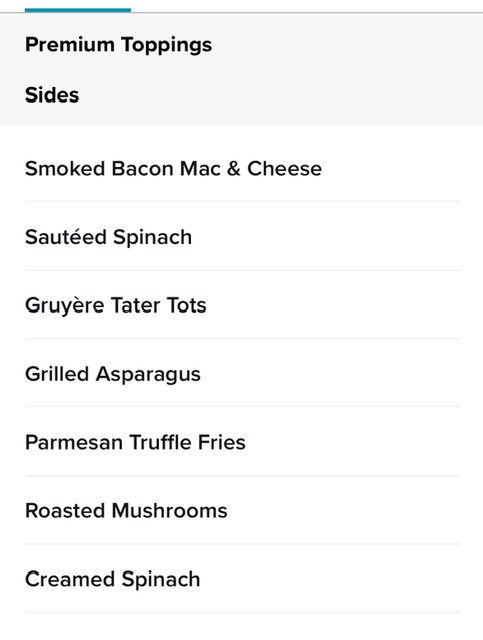Pick Gruyère Tater Tots from Sides
Image resolution: width=483 pixels, height=640 pixels.
click(243, 305)
